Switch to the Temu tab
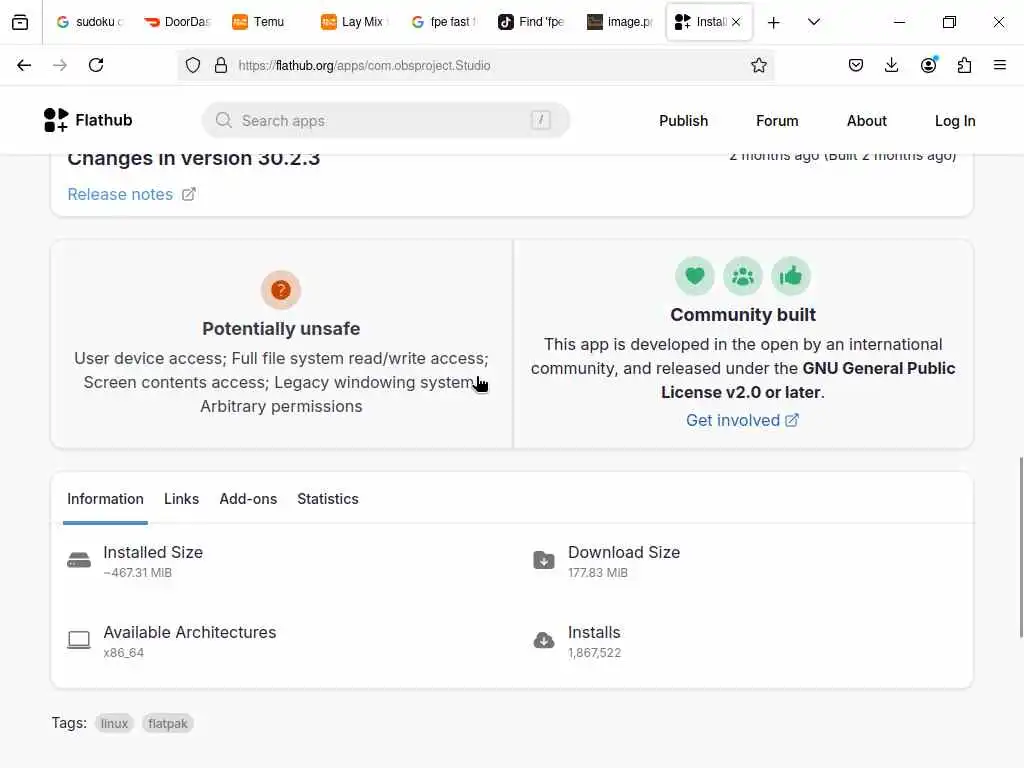Screen dimensions: 1024x768 pos(264,22)
